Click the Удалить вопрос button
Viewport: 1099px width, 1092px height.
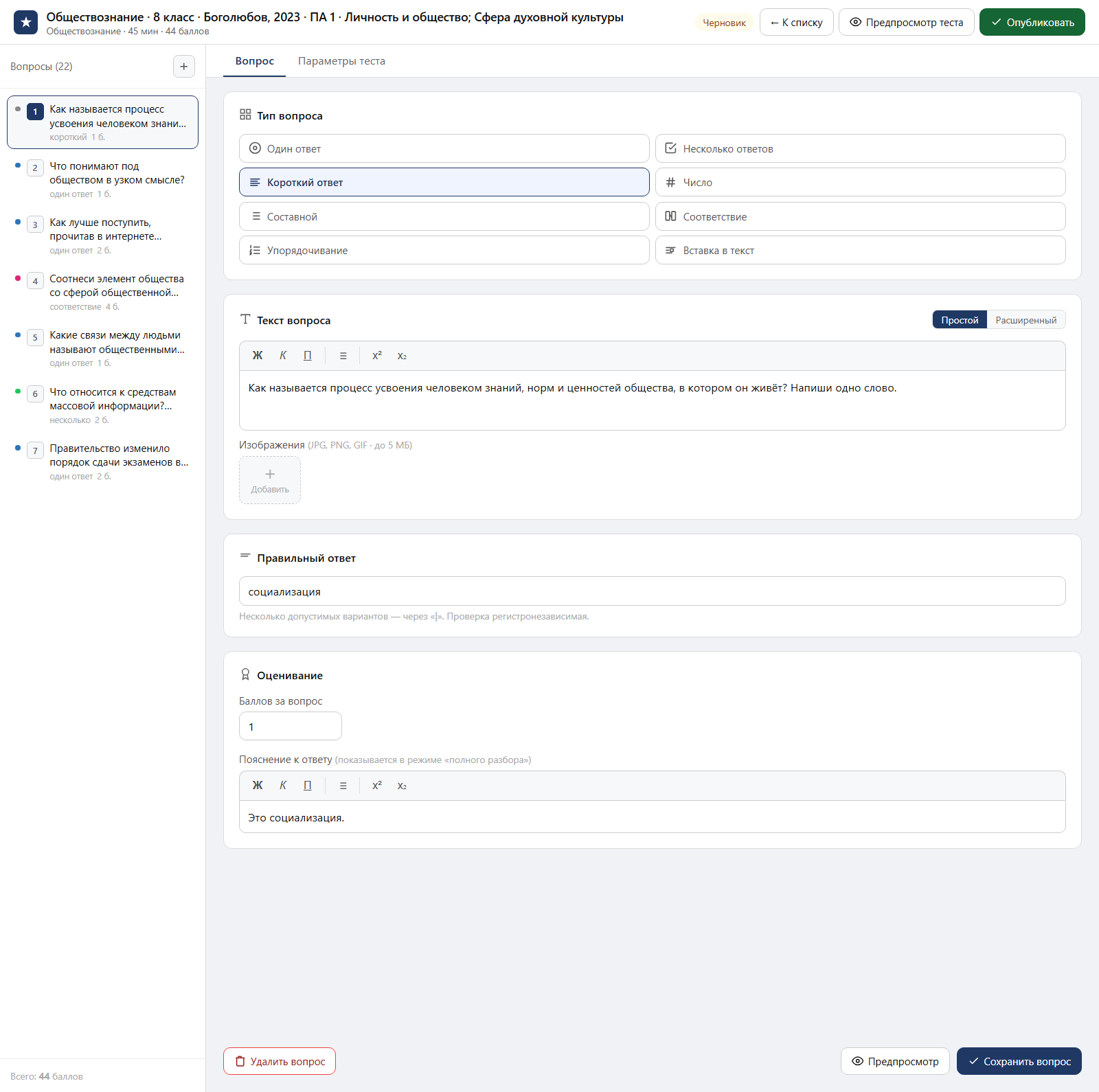[x=280, y=1061]
